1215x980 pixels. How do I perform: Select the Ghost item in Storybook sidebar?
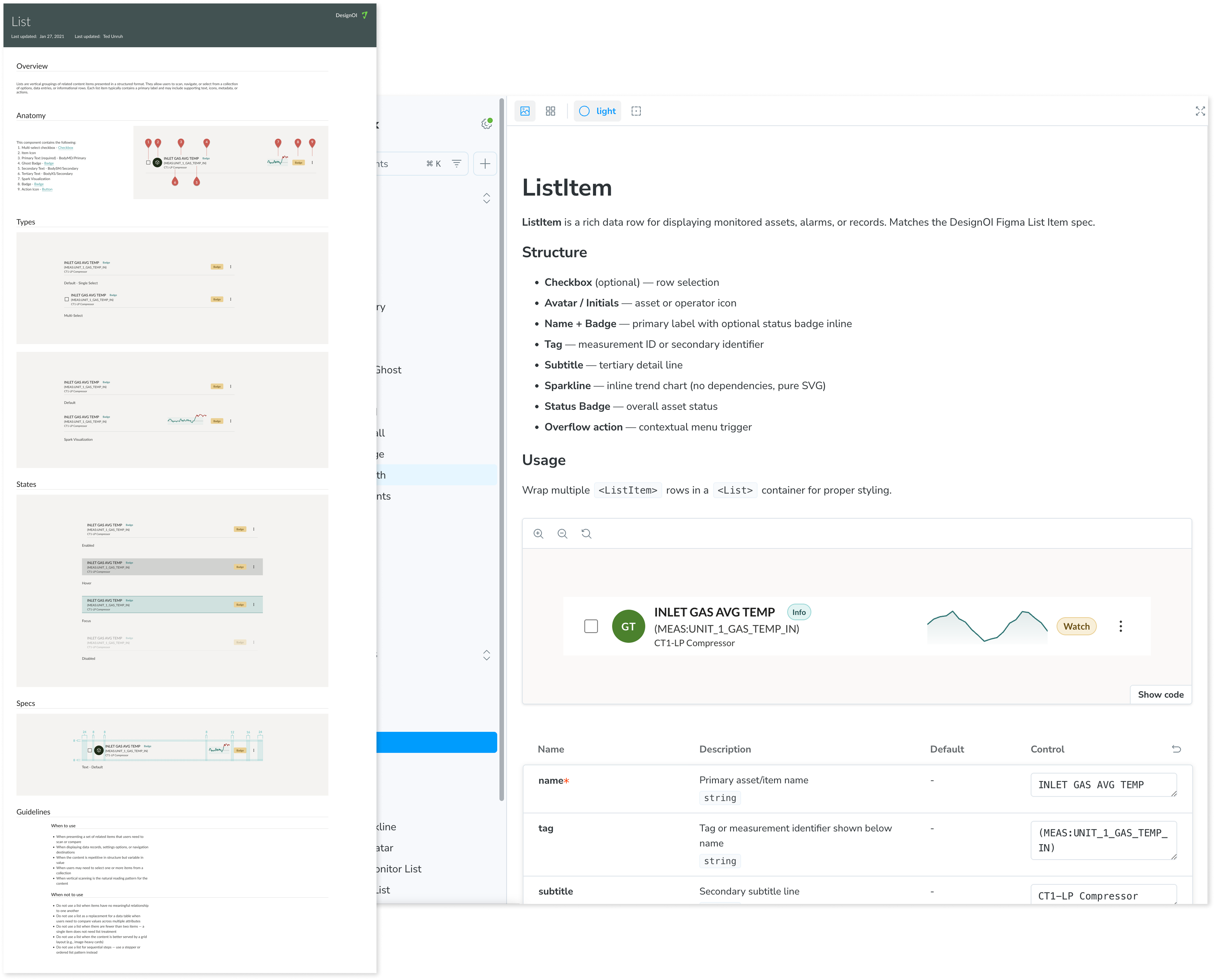point(389,370)
